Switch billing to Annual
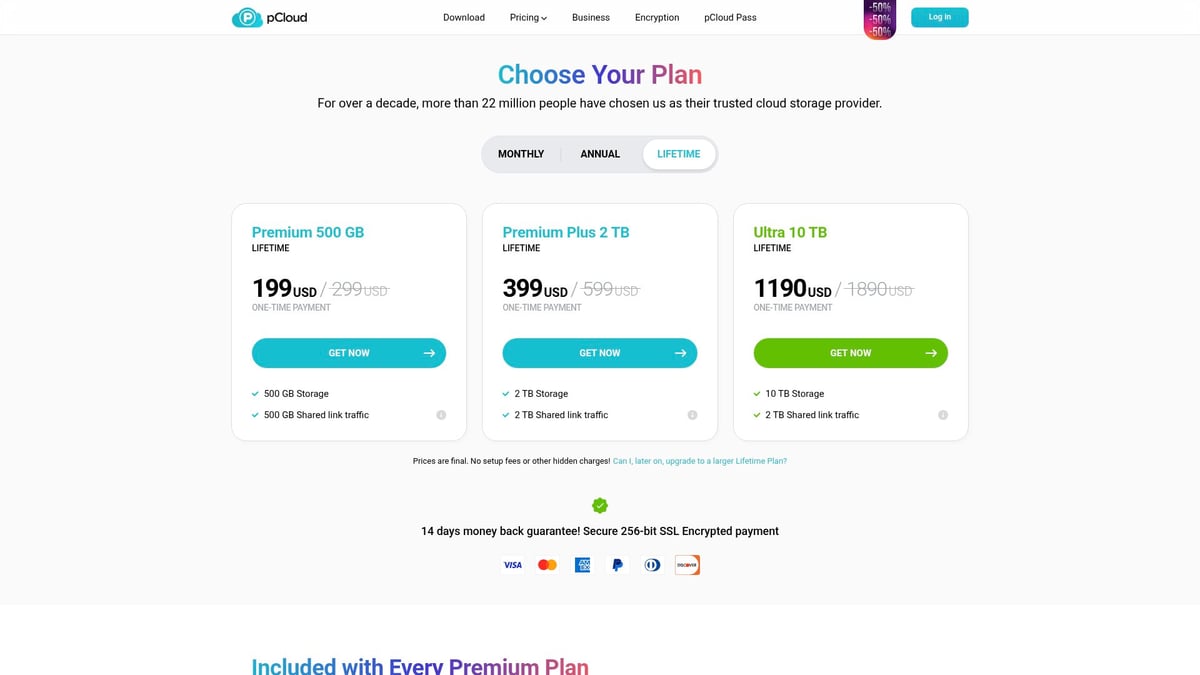Viewport: 1200px width, 675px height. [600, 154]
